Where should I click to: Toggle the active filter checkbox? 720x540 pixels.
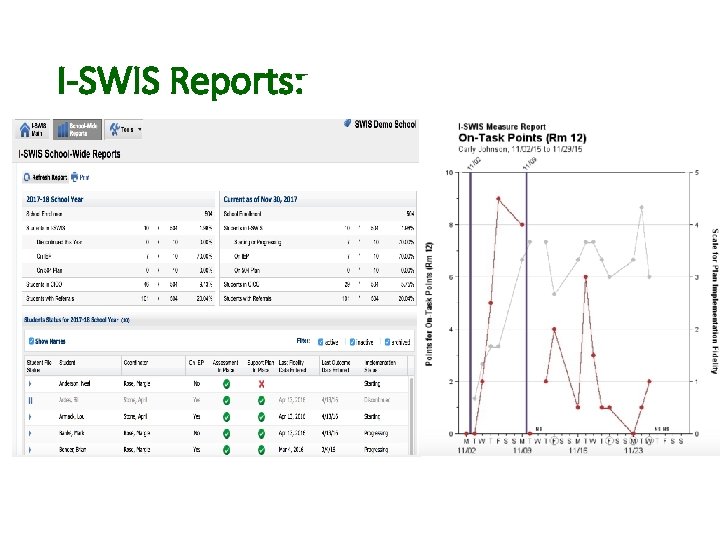321,342
